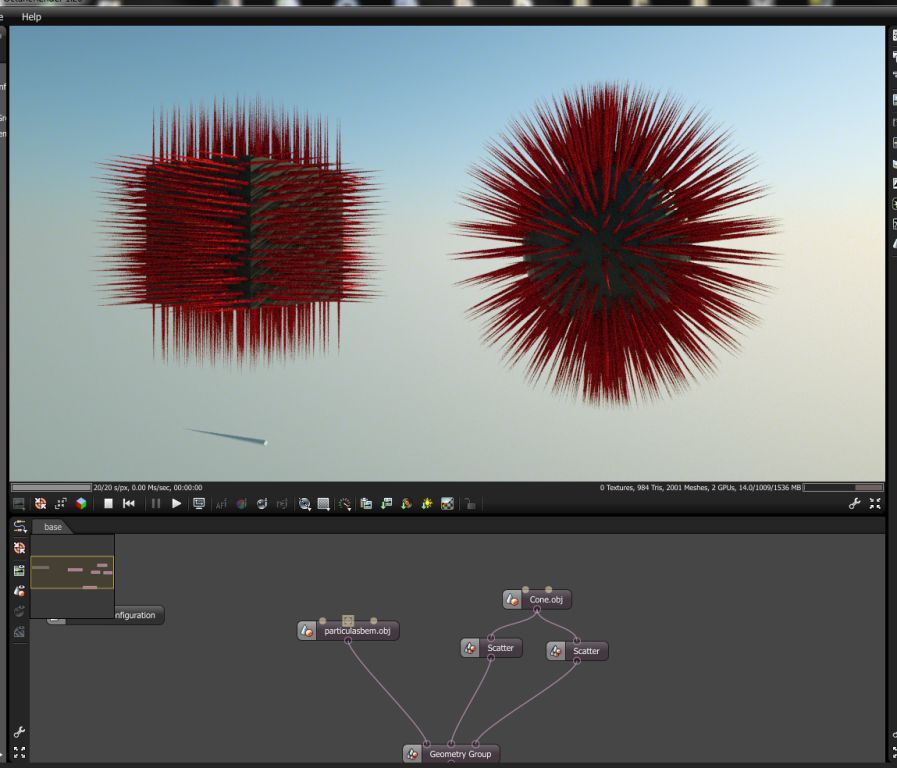Click the right Scatter node's output pin
This screenshot has width=897, height=768.
click(577, 660)
